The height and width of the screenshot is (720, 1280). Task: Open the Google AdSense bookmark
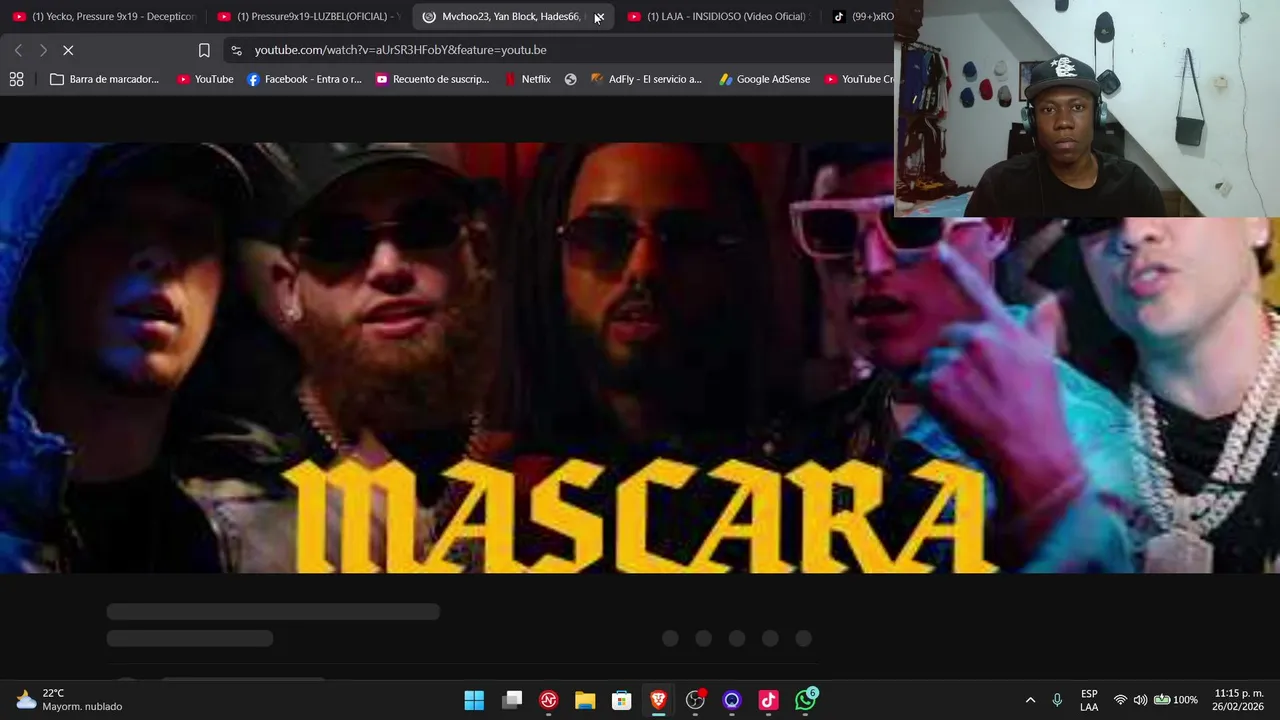[764, 79]
